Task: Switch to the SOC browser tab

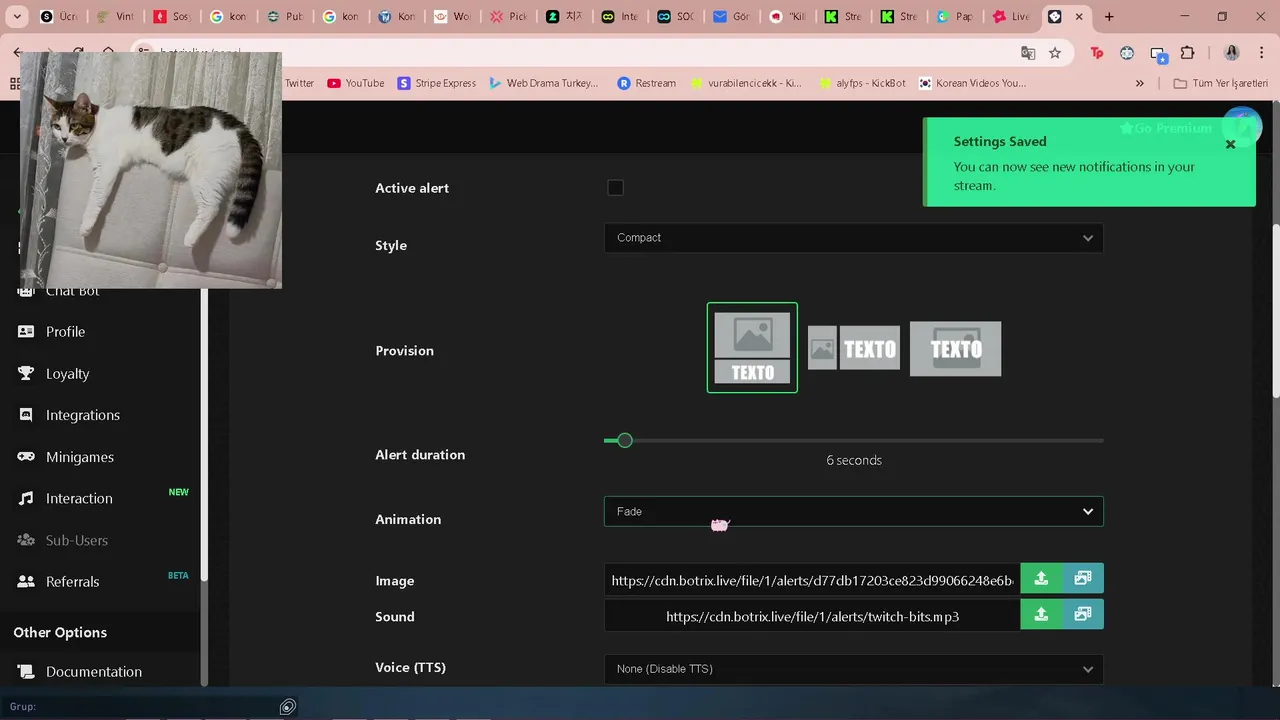Action: [x=675, y=17]
